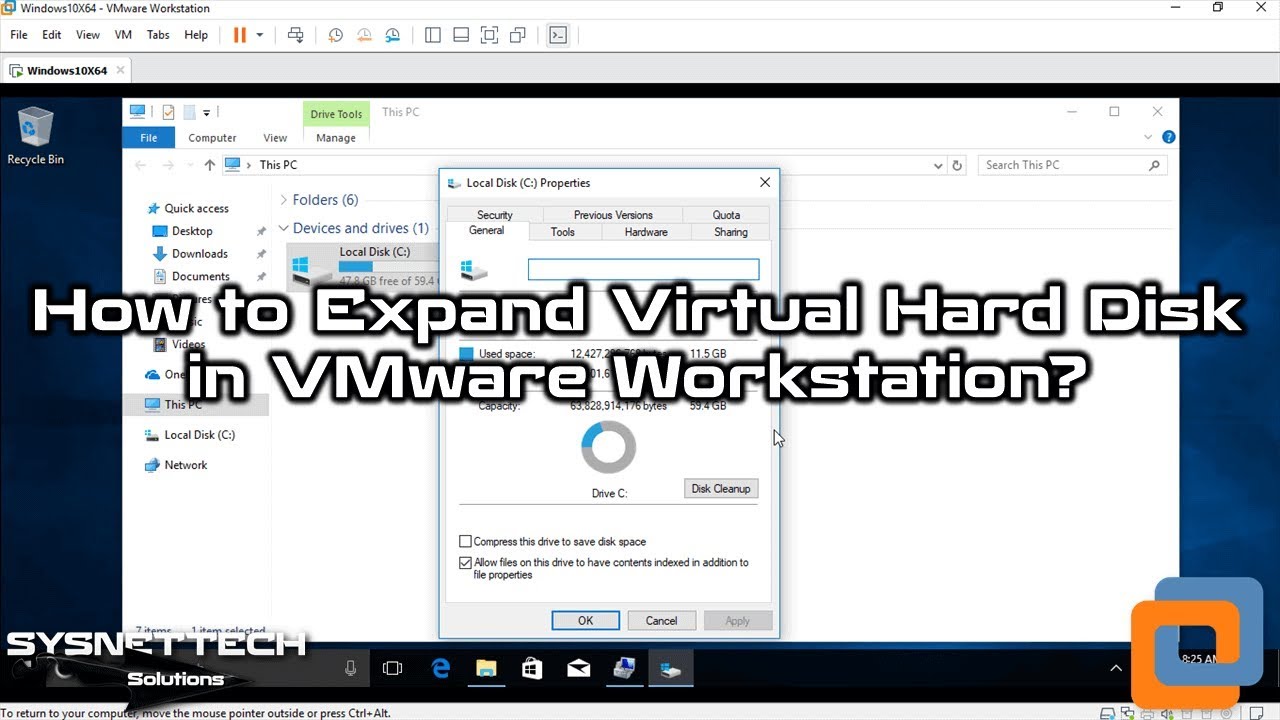The image size is (1280, 720).
Task: Open the VMware Tabs menu
Action: (x=158, y=34)
